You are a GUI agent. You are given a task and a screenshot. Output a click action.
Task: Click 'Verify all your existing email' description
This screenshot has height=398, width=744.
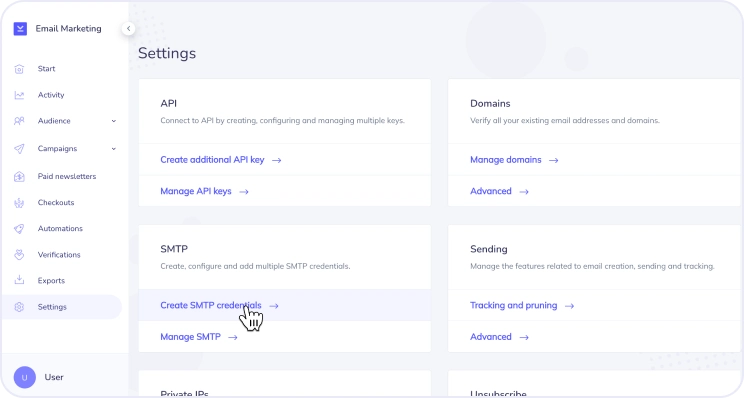click(565, 120)
